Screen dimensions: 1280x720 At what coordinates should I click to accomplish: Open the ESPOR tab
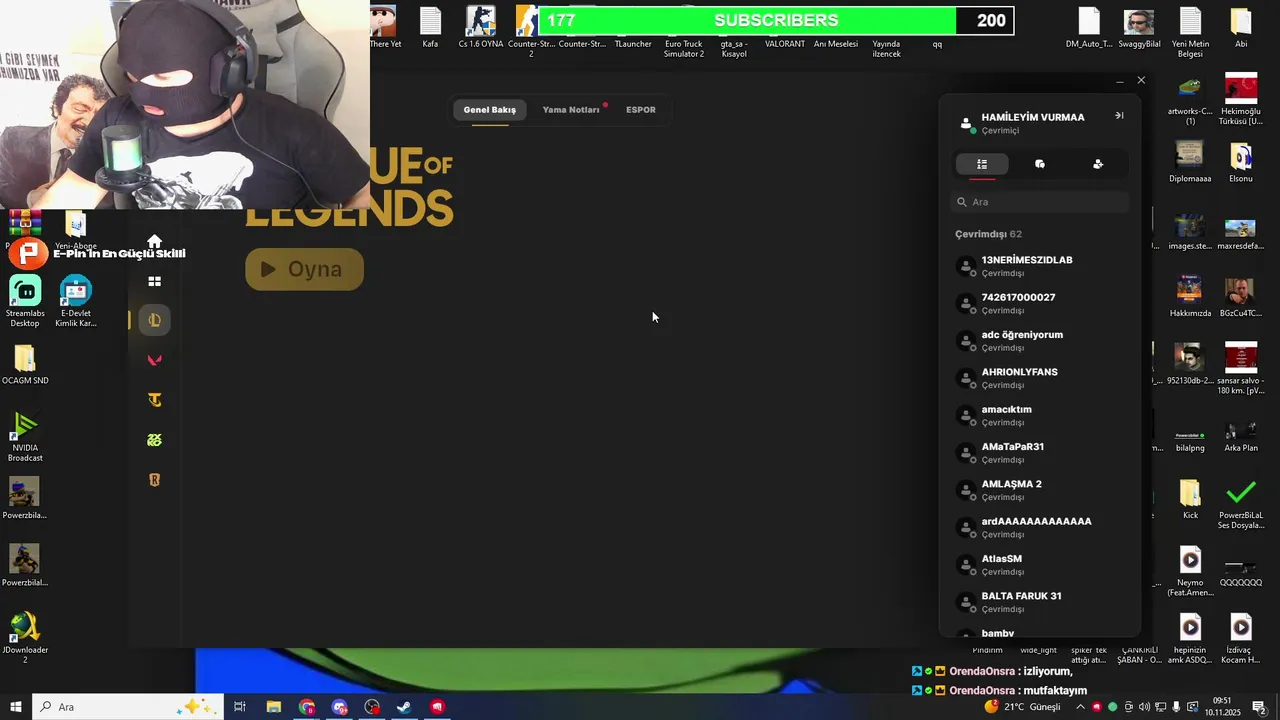[641, 110]
